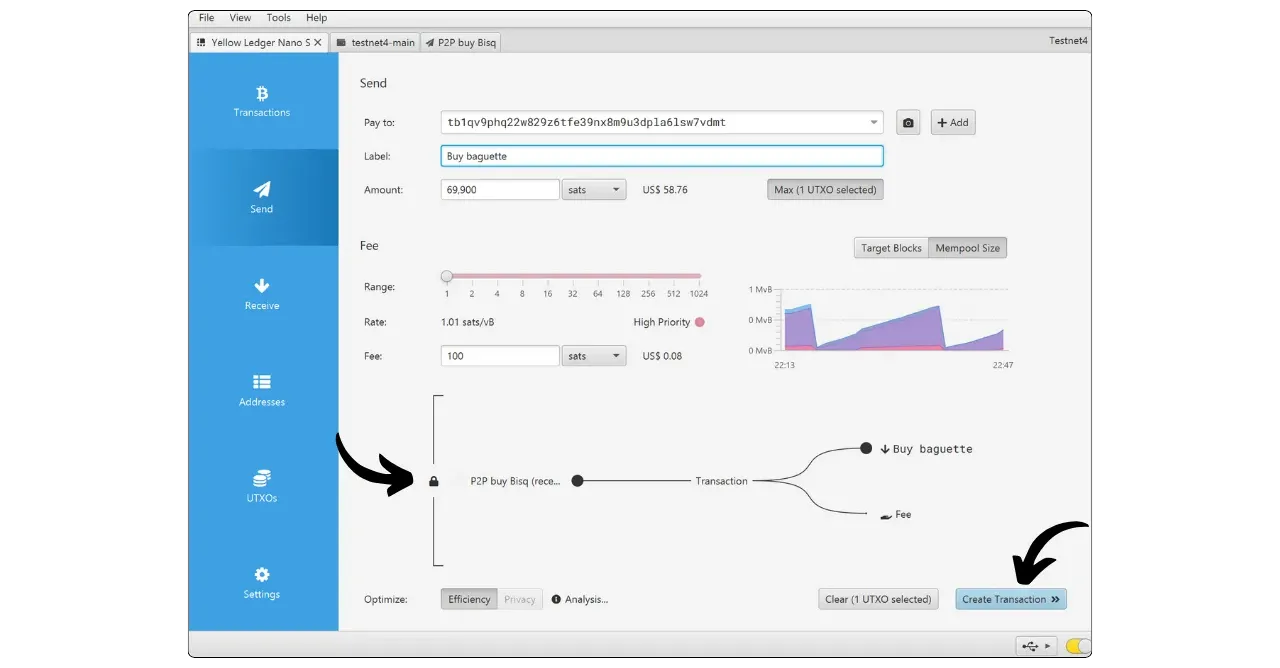Click the USB device connection icon

(1031, 646)
